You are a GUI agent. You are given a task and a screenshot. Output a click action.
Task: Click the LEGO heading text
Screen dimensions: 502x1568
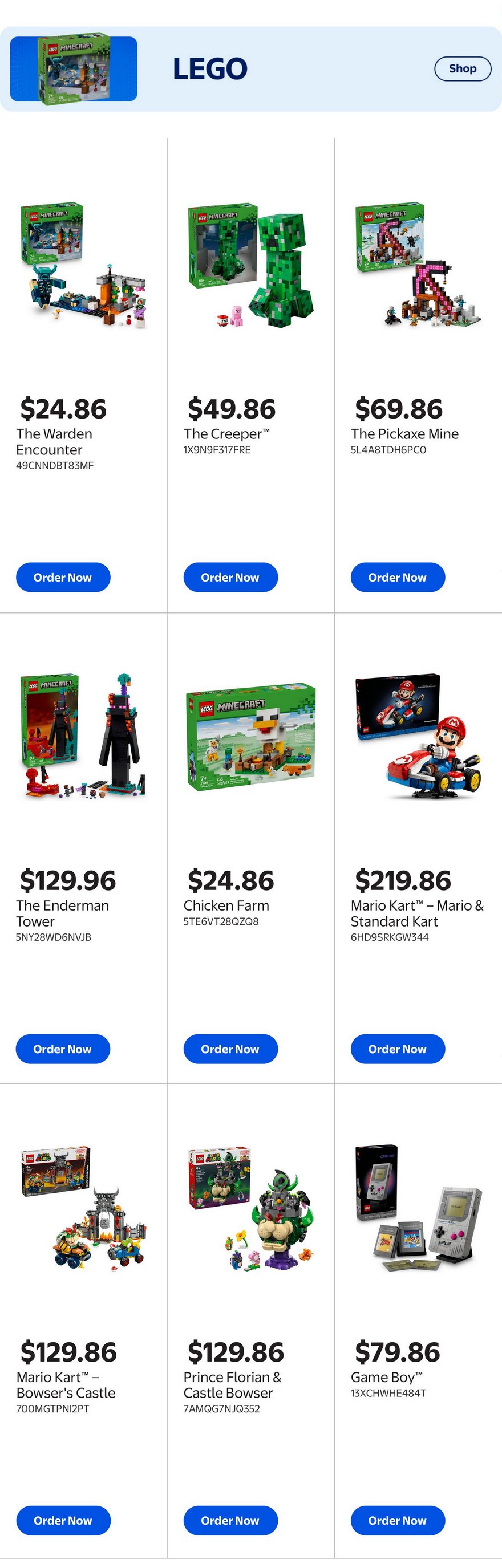click(x=210, y=69)
